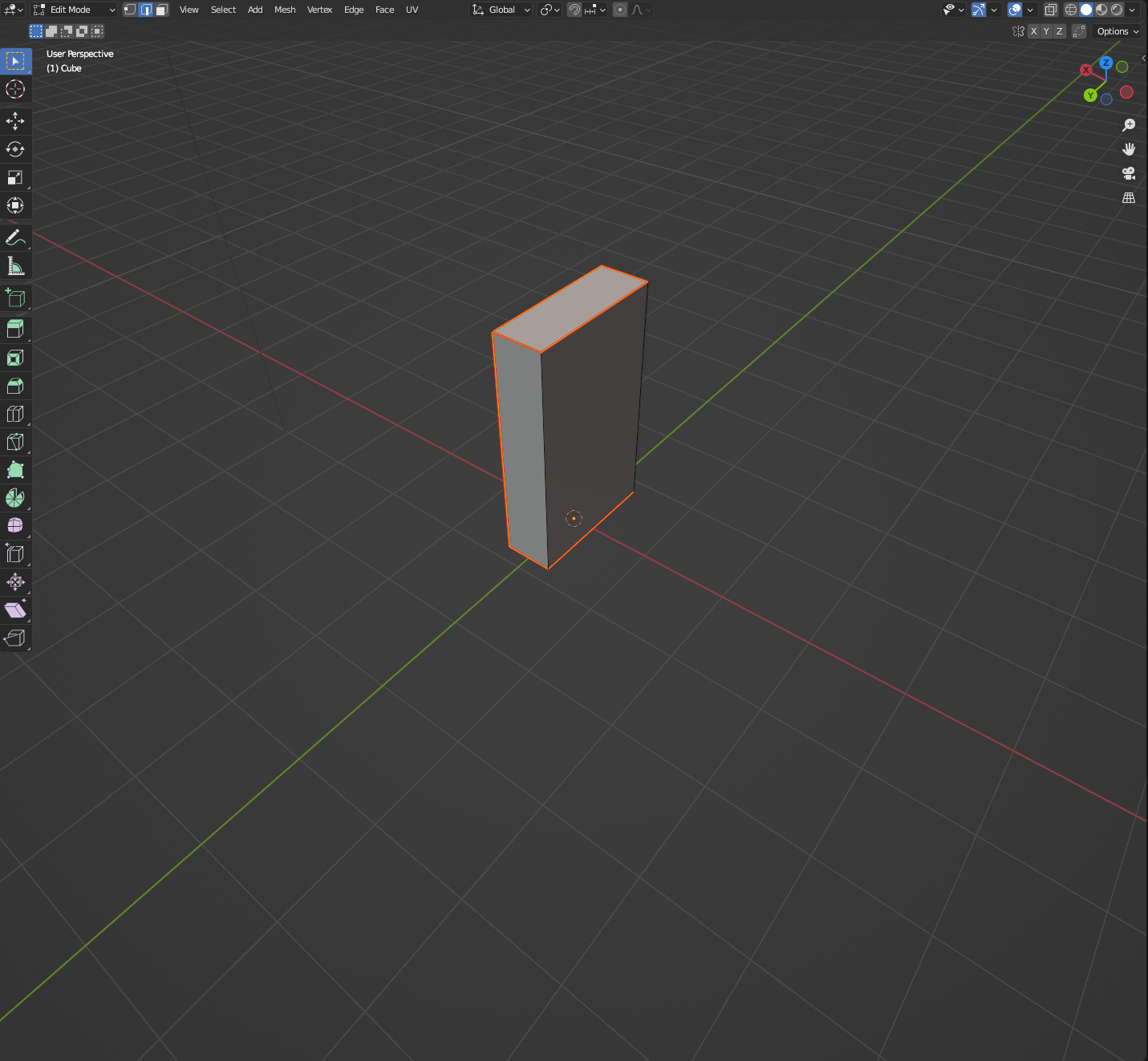This screenshot has width=1148, height=1061.
Task: Switch to material preview shading
Action: pyautogui.click(x=1101, y=10)
